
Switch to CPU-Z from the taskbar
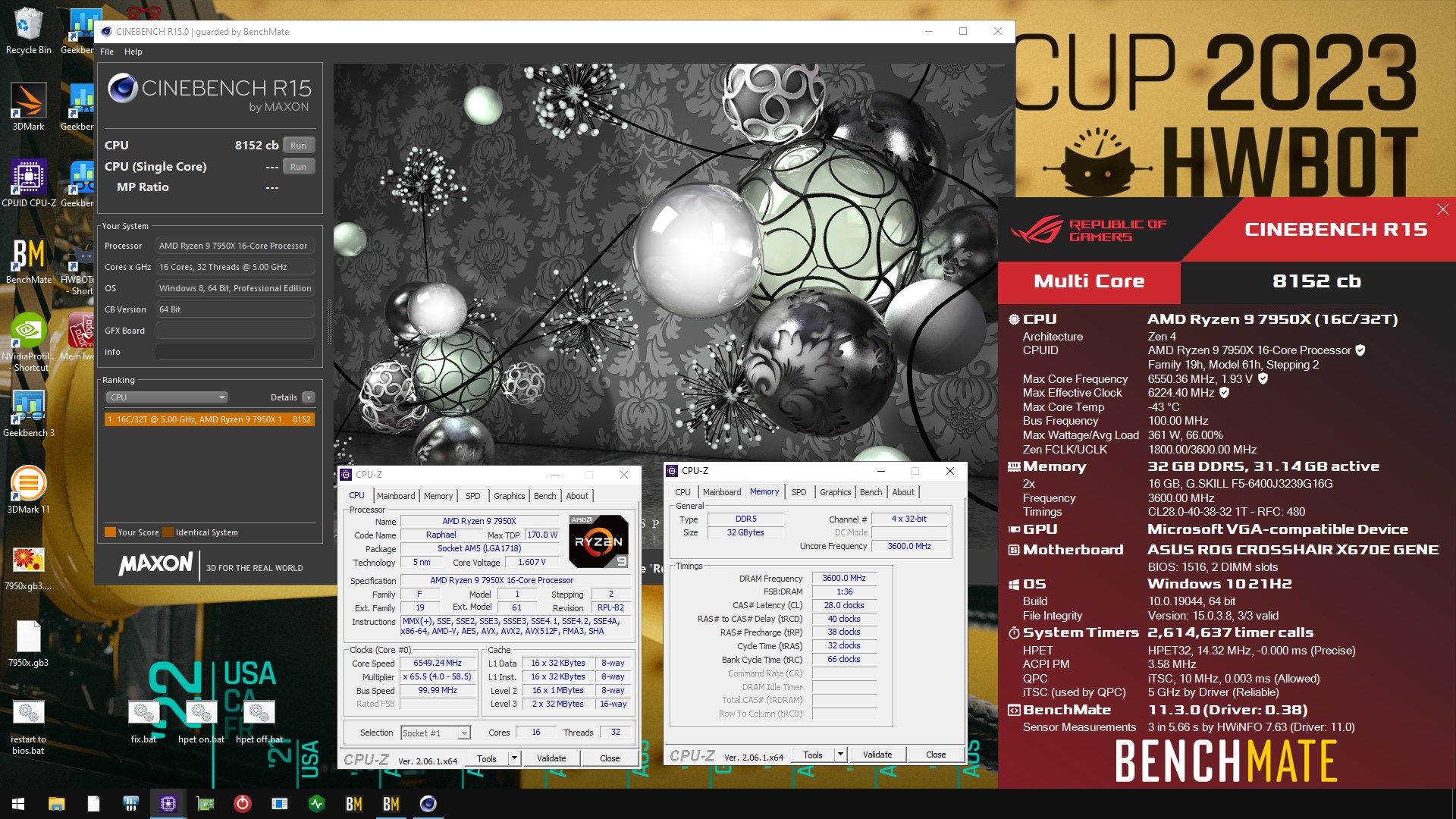[x=168, y=804]
